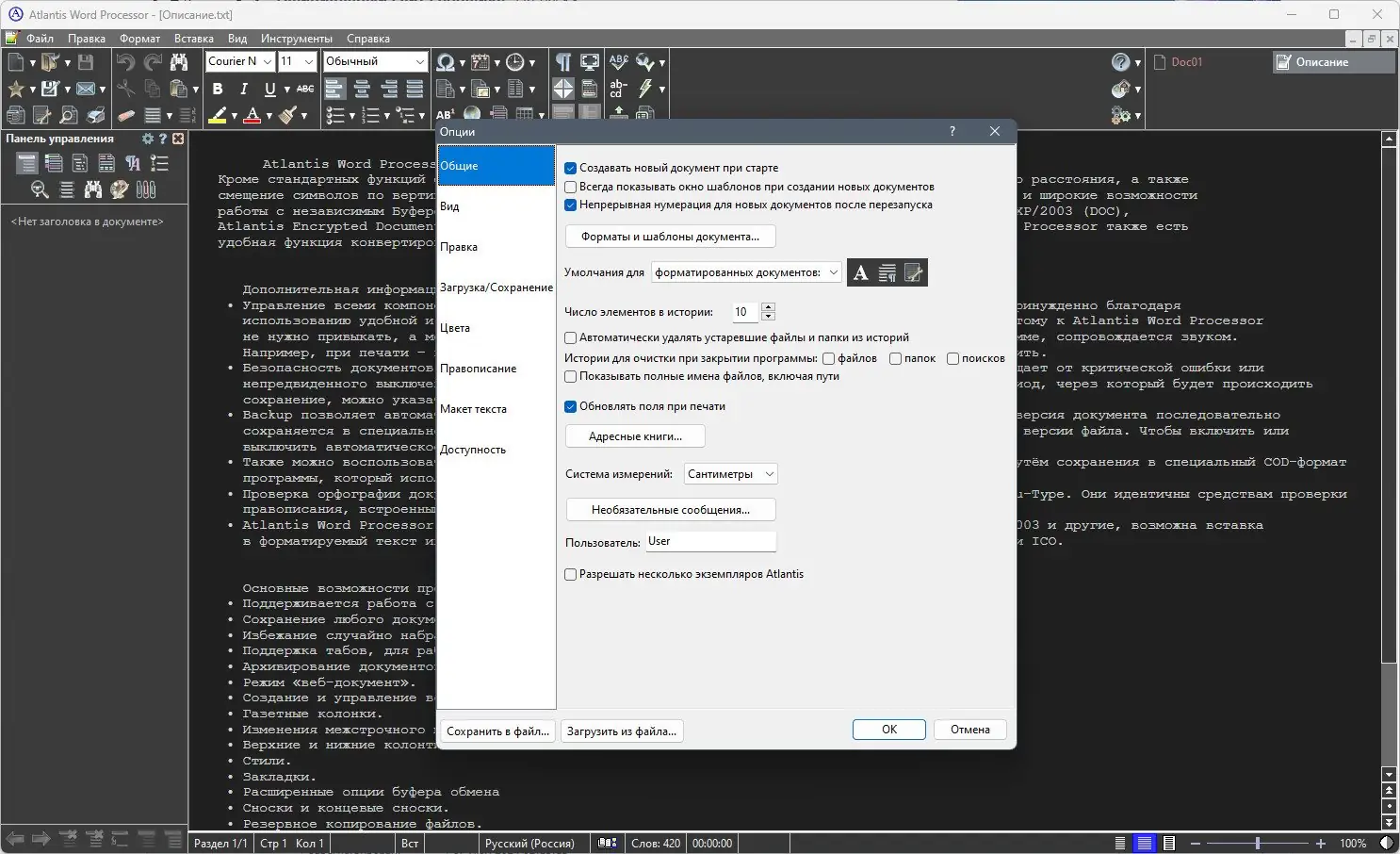
Task: Click 'Сохранить в файл...' button
Action: pos(497,731)
